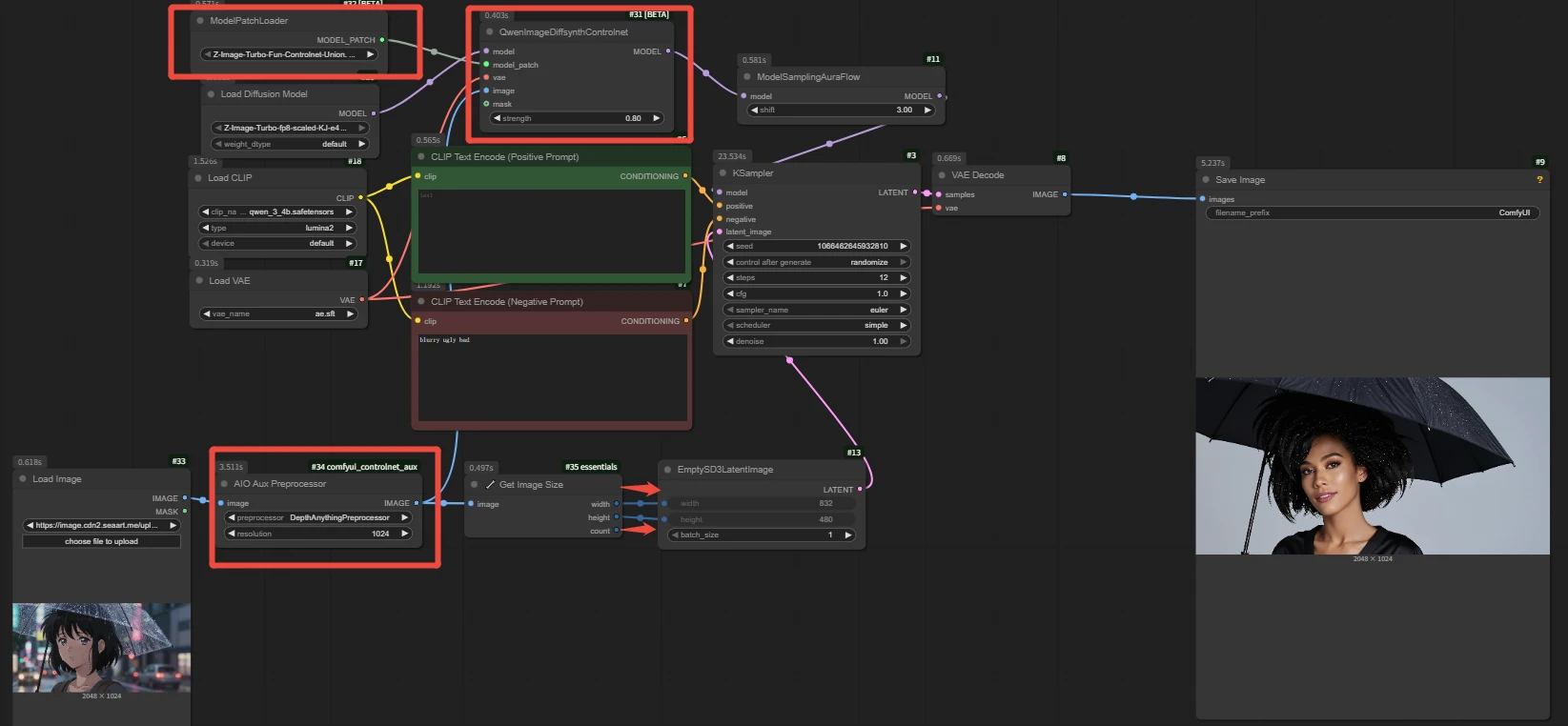
Task: Open the sampler_name dropdown showing euler
Action: pyautogui.click(x=817, y=310)
